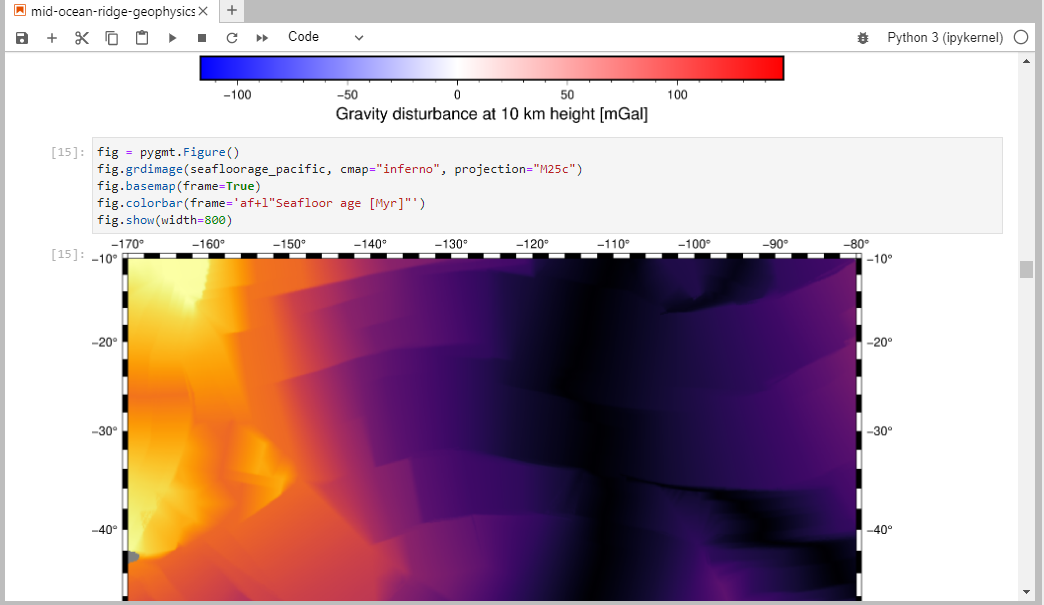This screenshot has height=605, width=1044.
Task: Click the gravity disturbance colorbar
Action: [x=492, y=68]
